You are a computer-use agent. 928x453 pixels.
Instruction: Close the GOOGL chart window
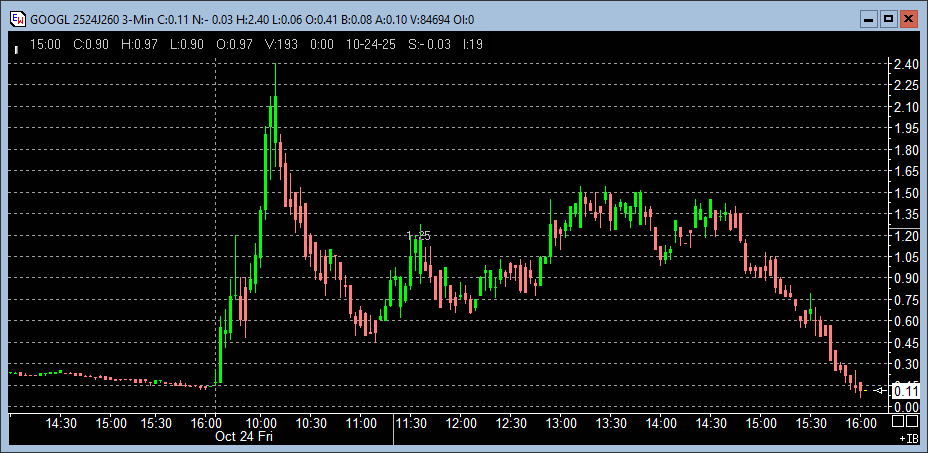pyautogui.click(x=908, y=19)
